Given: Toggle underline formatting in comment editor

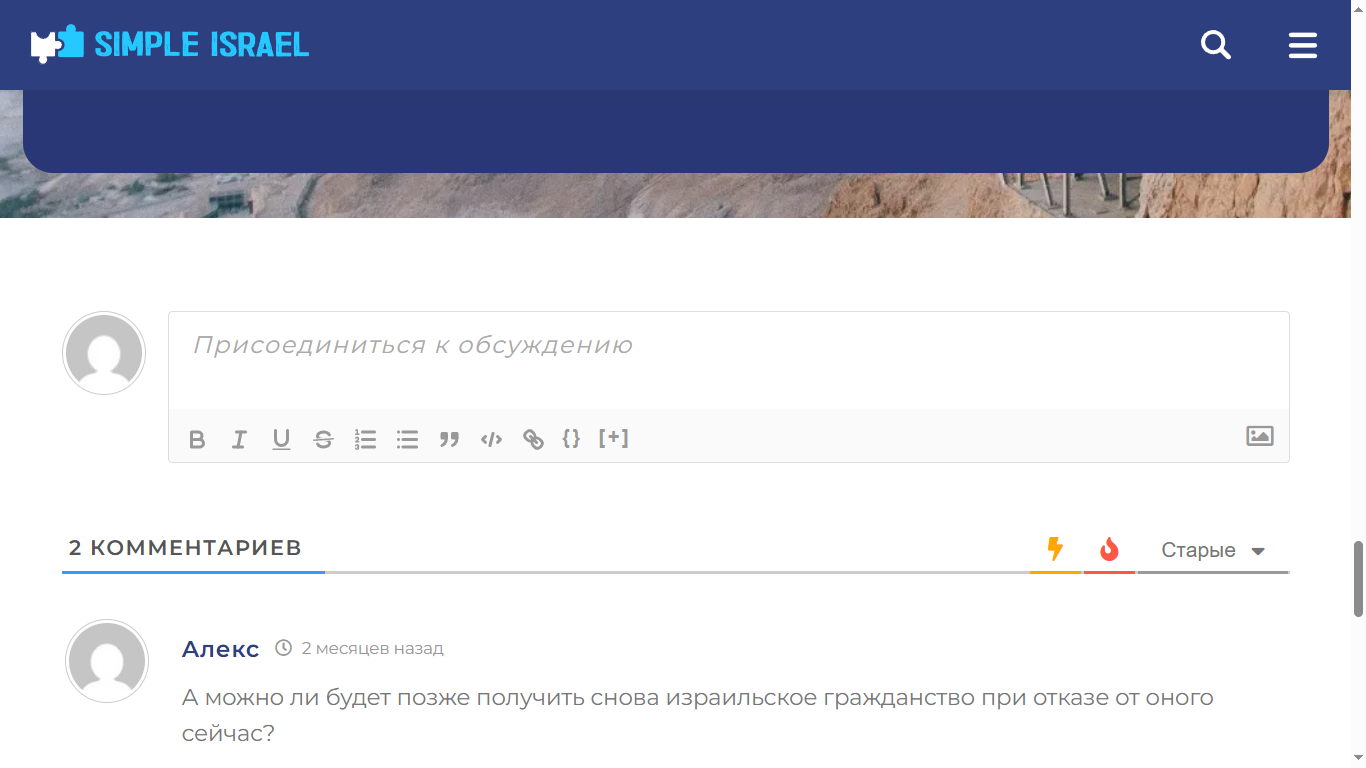Looking at the screenshot, I should 281,440.
